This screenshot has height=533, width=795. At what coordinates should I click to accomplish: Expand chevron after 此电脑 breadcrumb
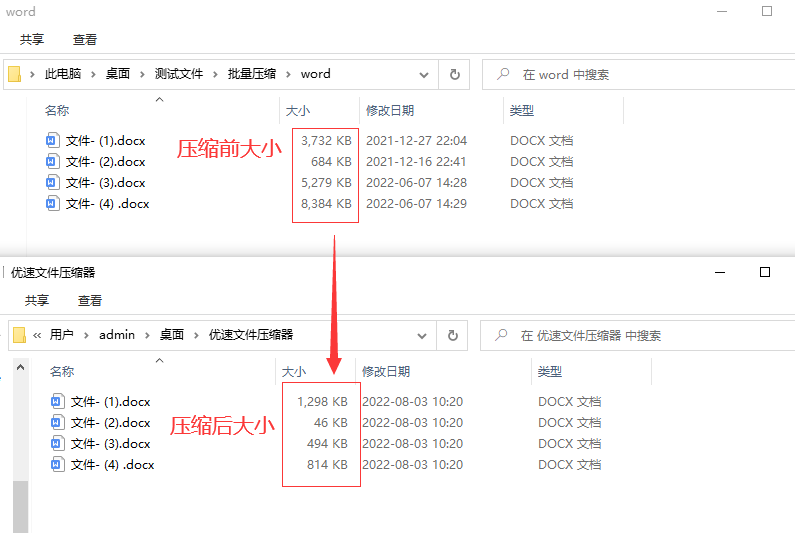93,75
